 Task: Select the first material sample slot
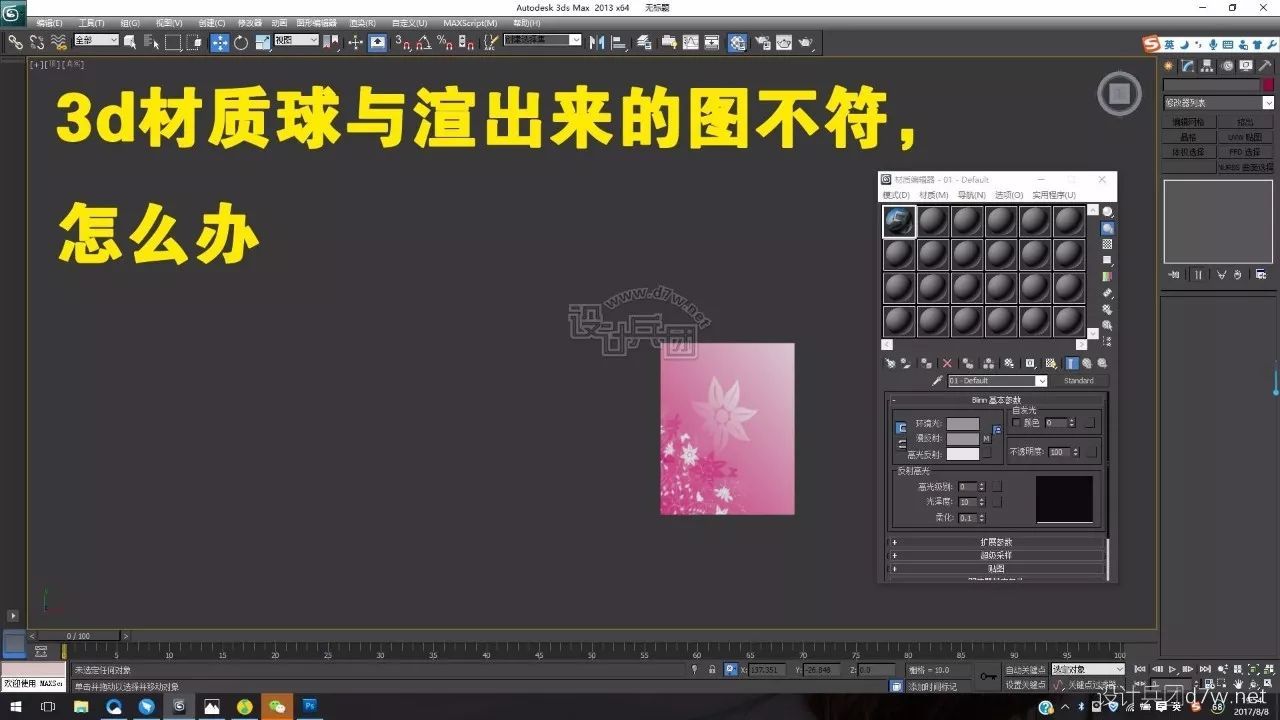(x=899, y=221)
